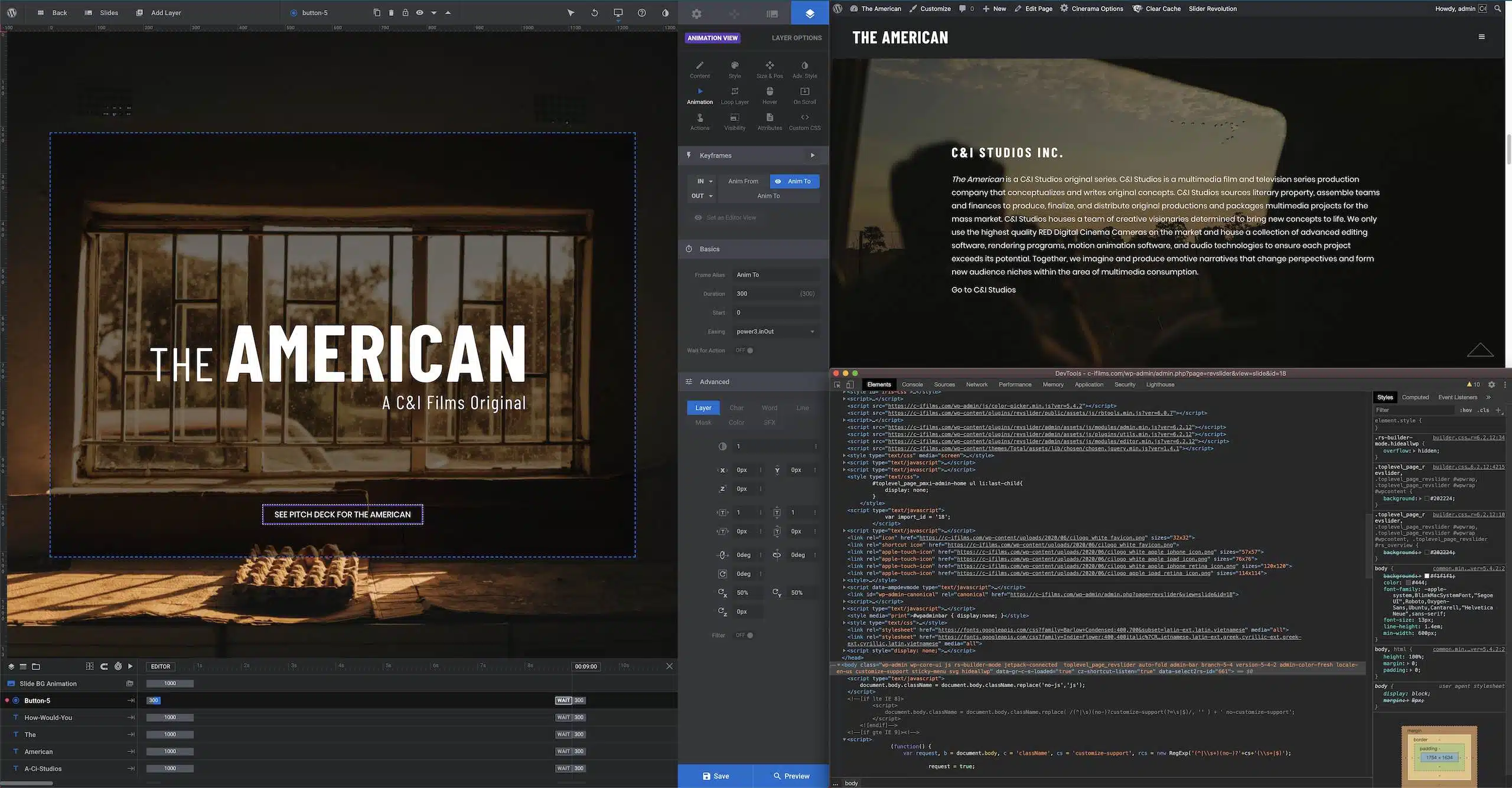Open the Hover options
1512x788 pixels.
click(x=770, y=96)
